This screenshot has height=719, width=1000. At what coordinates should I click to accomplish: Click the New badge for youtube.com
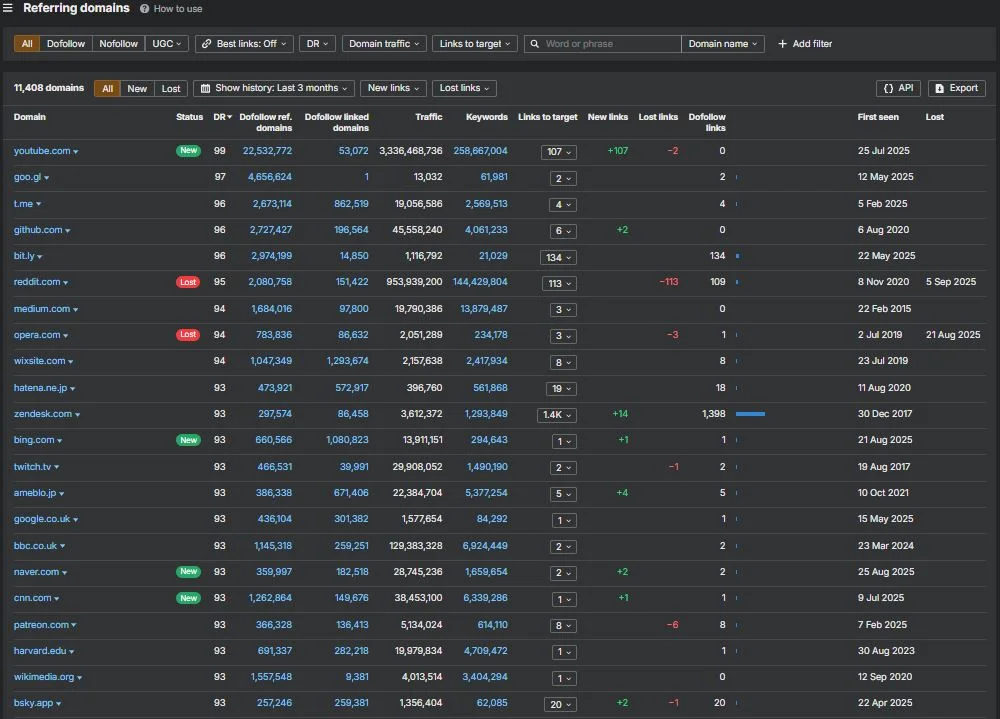[x=188, y=151]
